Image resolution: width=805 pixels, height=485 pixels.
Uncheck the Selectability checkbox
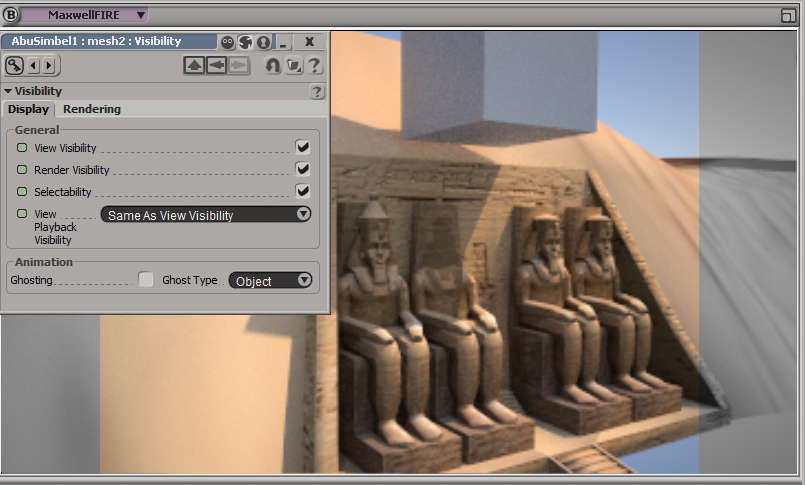point(303,191)
